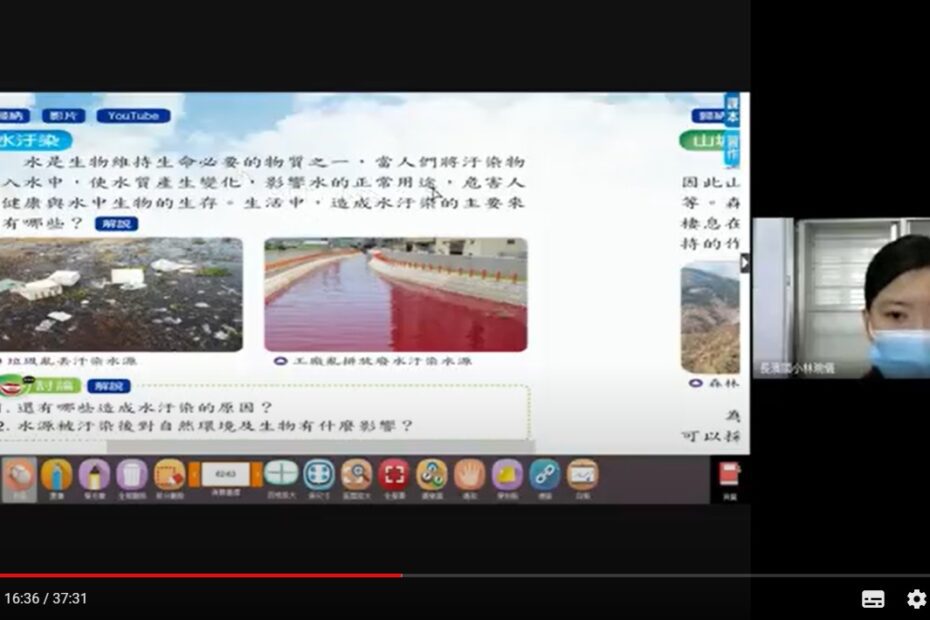Select the mouse pointer tool in toolbar
Image resolution: width=930 pixels, height=620 pixels.
point(19,478)
